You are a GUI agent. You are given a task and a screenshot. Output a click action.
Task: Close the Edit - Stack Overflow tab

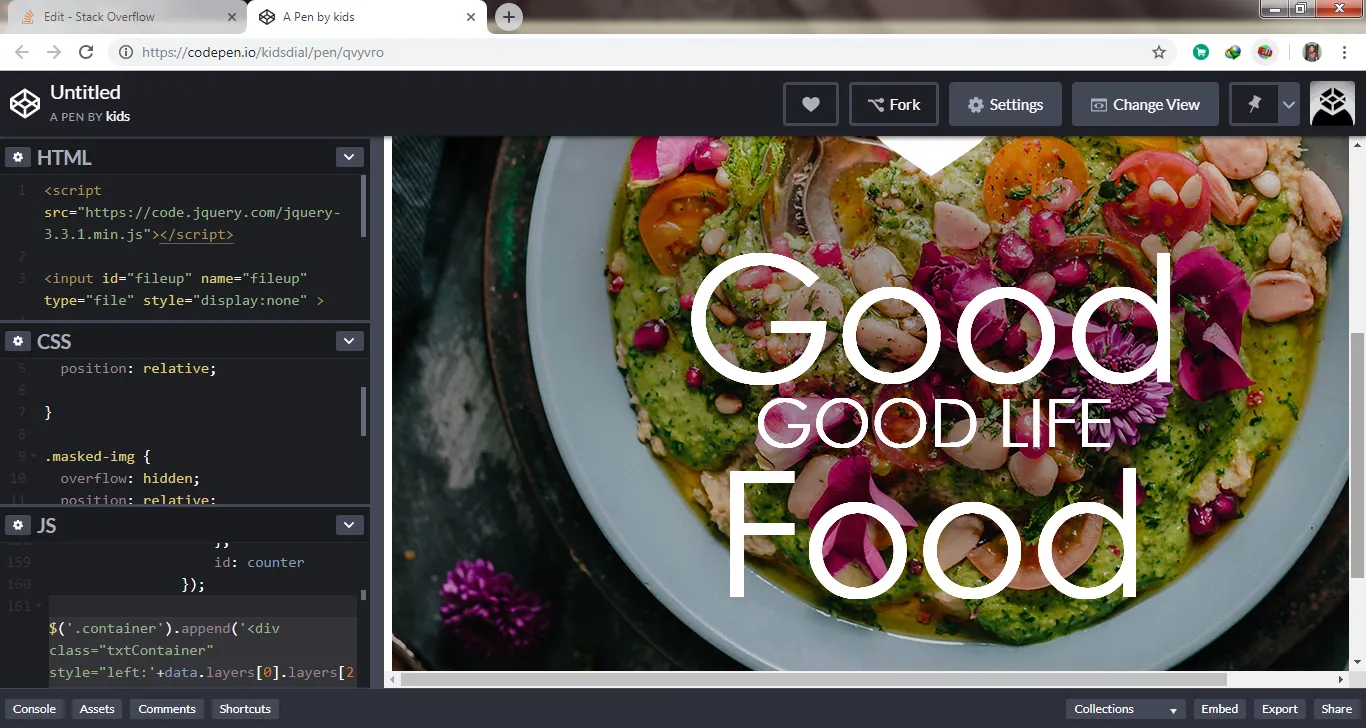(233, 17)
